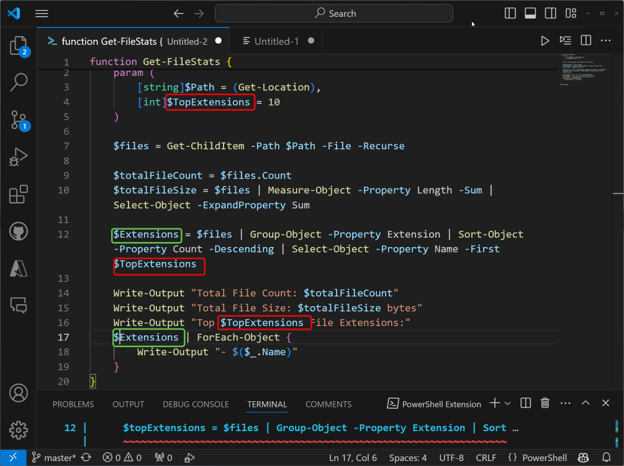Split the editor to the right
The height and width of the screenshot is (466, 624).
click(586, 40)
